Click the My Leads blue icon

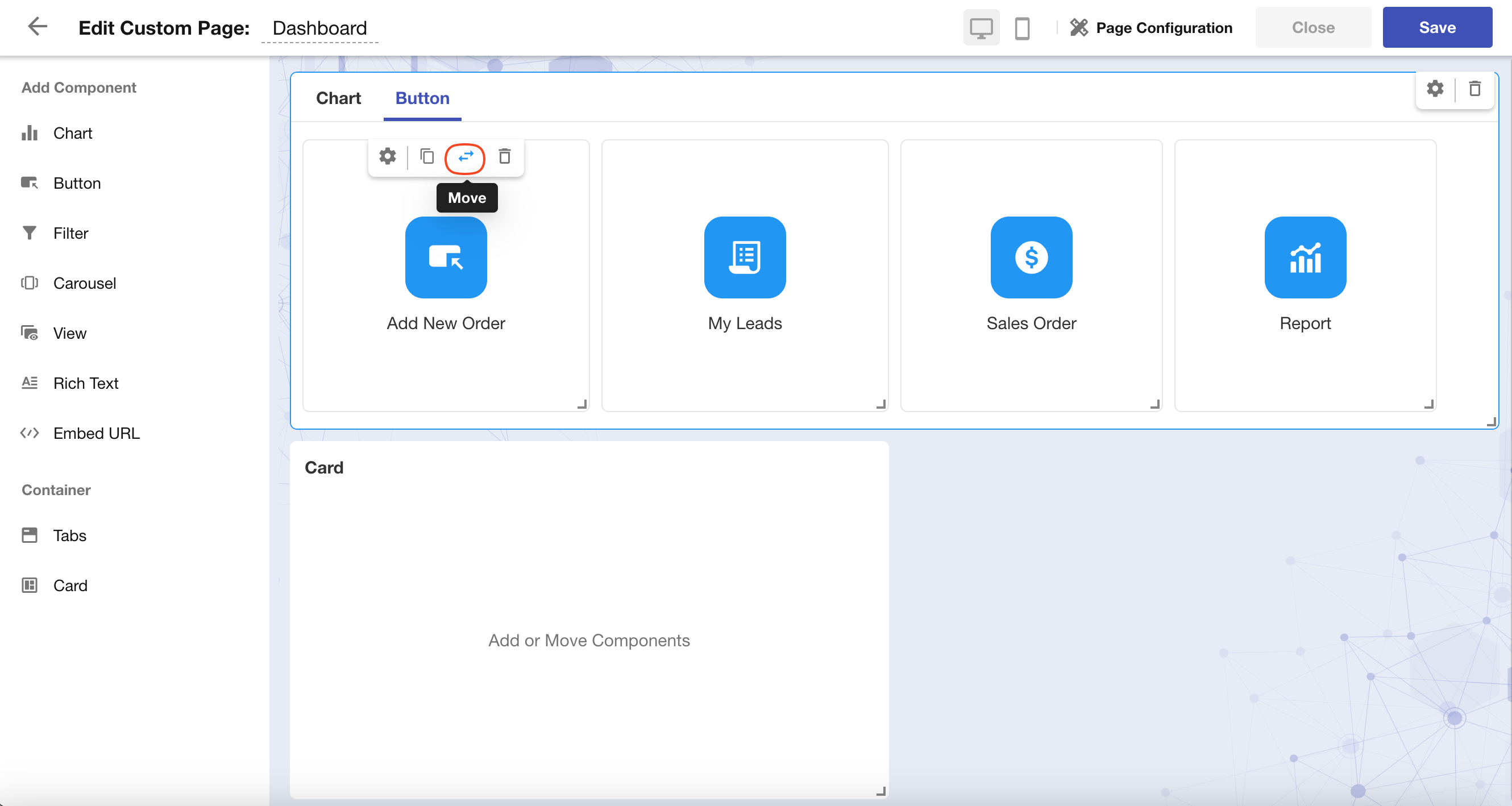pyautogui.click(x=745, y=257)
